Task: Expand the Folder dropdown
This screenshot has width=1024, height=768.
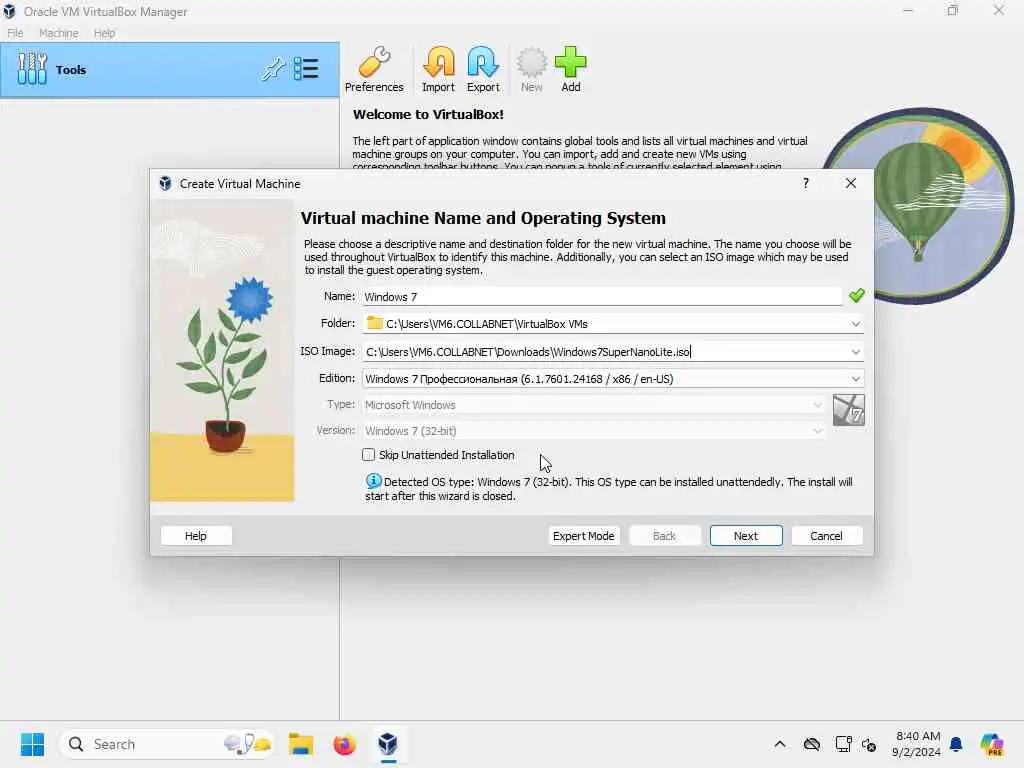Action: click(x=856, y=324)
